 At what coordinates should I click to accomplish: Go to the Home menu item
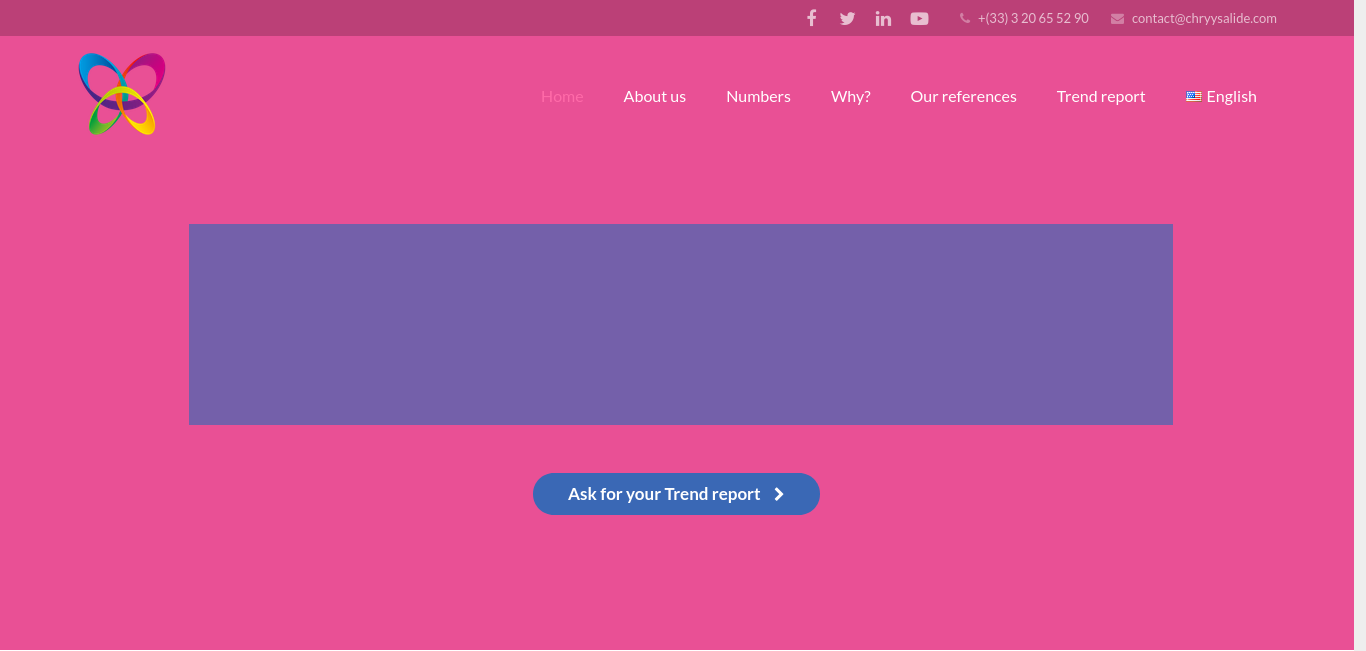pos(562,96)
